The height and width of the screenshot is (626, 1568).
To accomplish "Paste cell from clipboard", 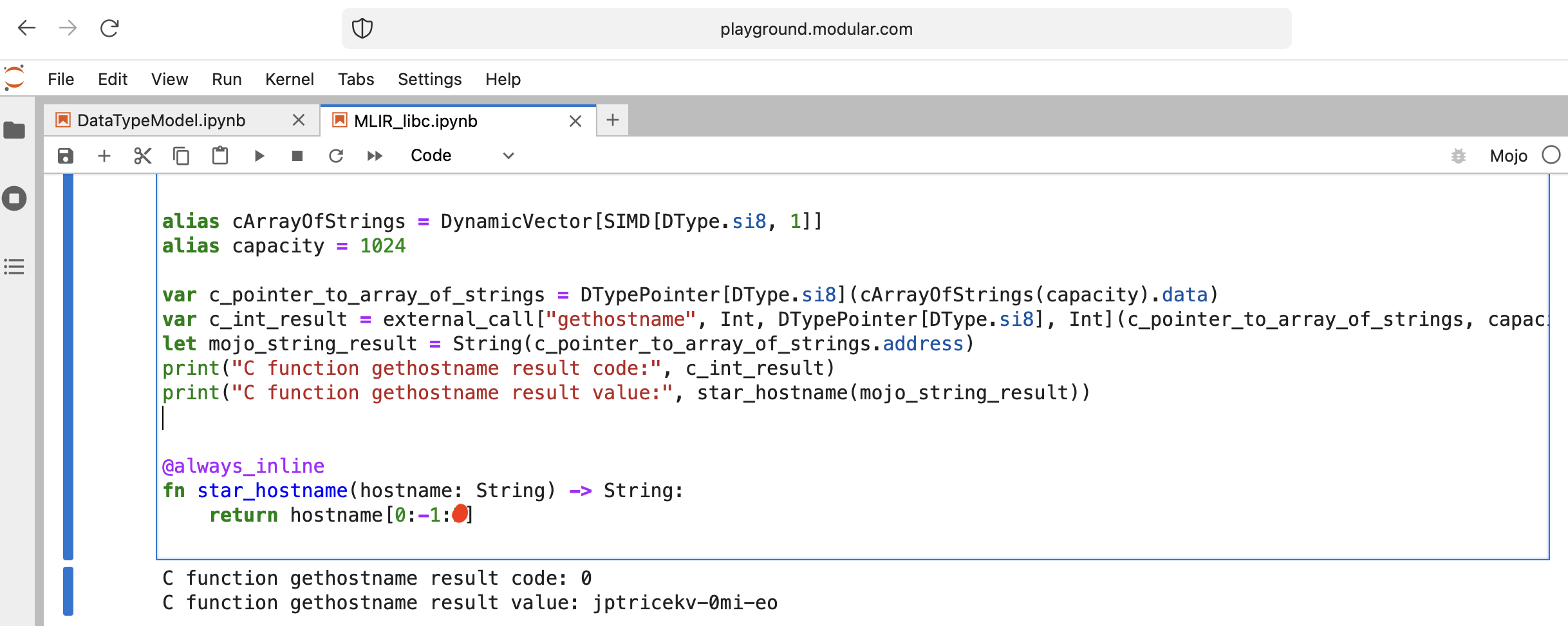I will coord(220,156).
